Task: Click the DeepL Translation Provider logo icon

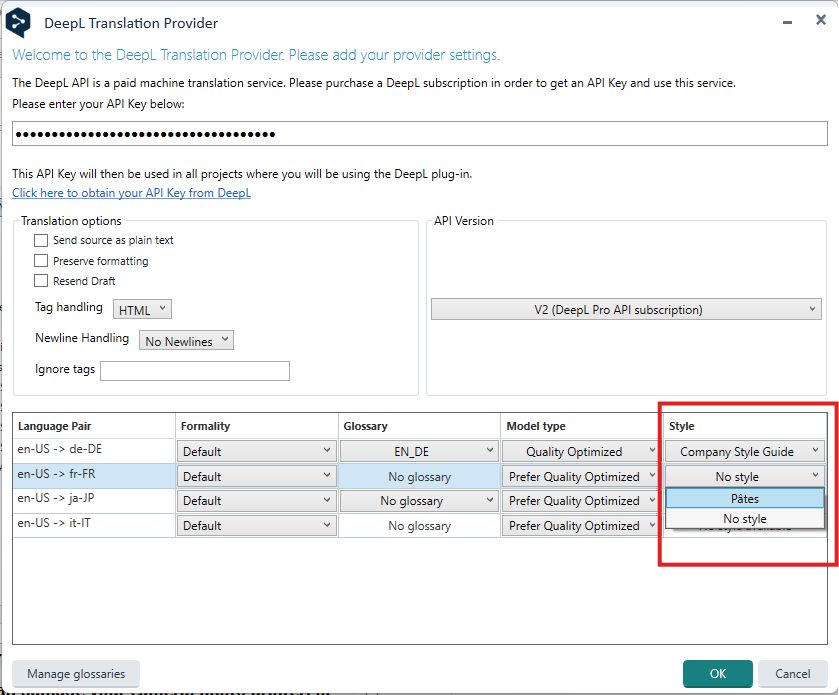Action: click(17, 21)
